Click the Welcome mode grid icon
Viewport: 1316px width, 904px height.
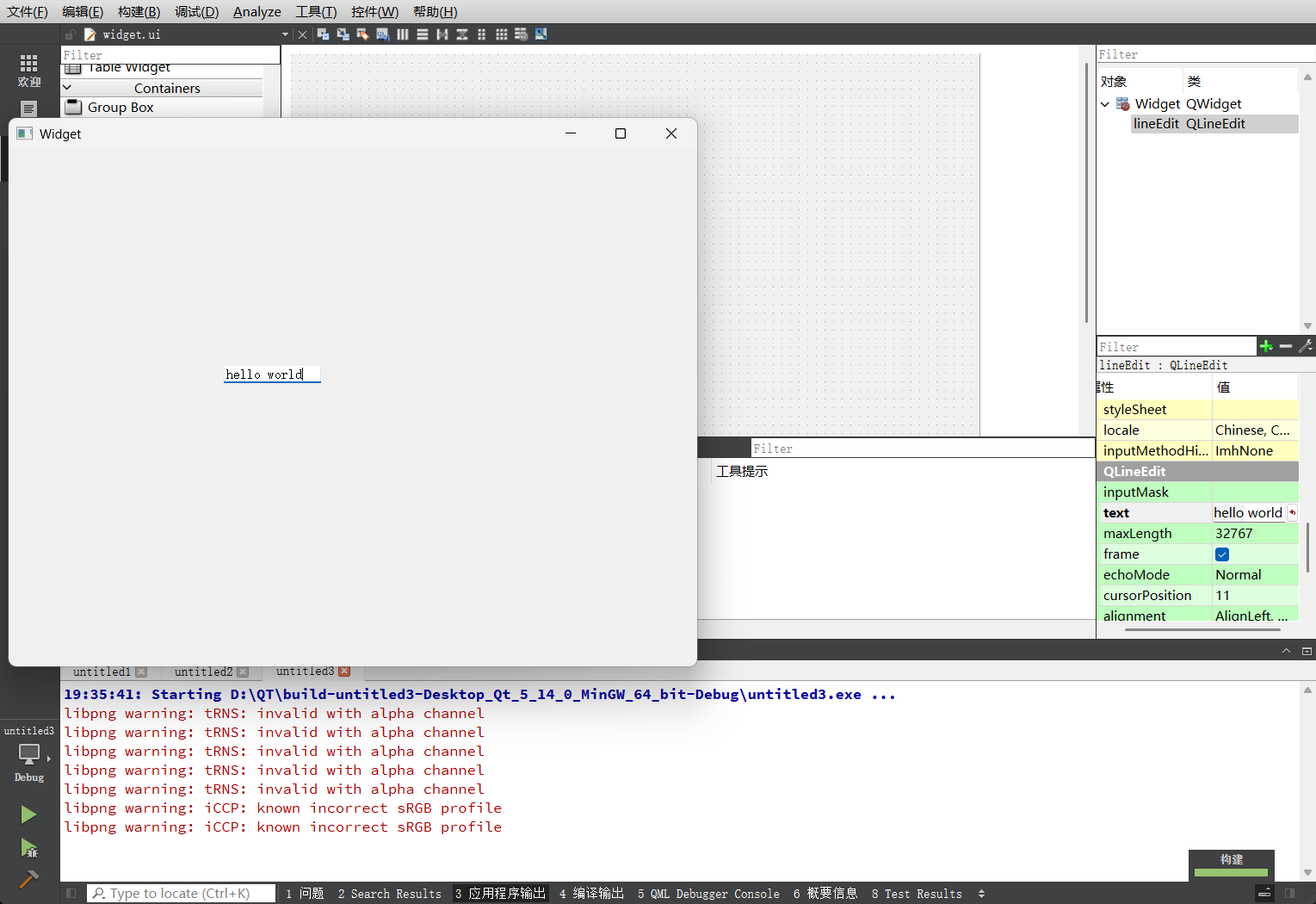click(29, 63)
